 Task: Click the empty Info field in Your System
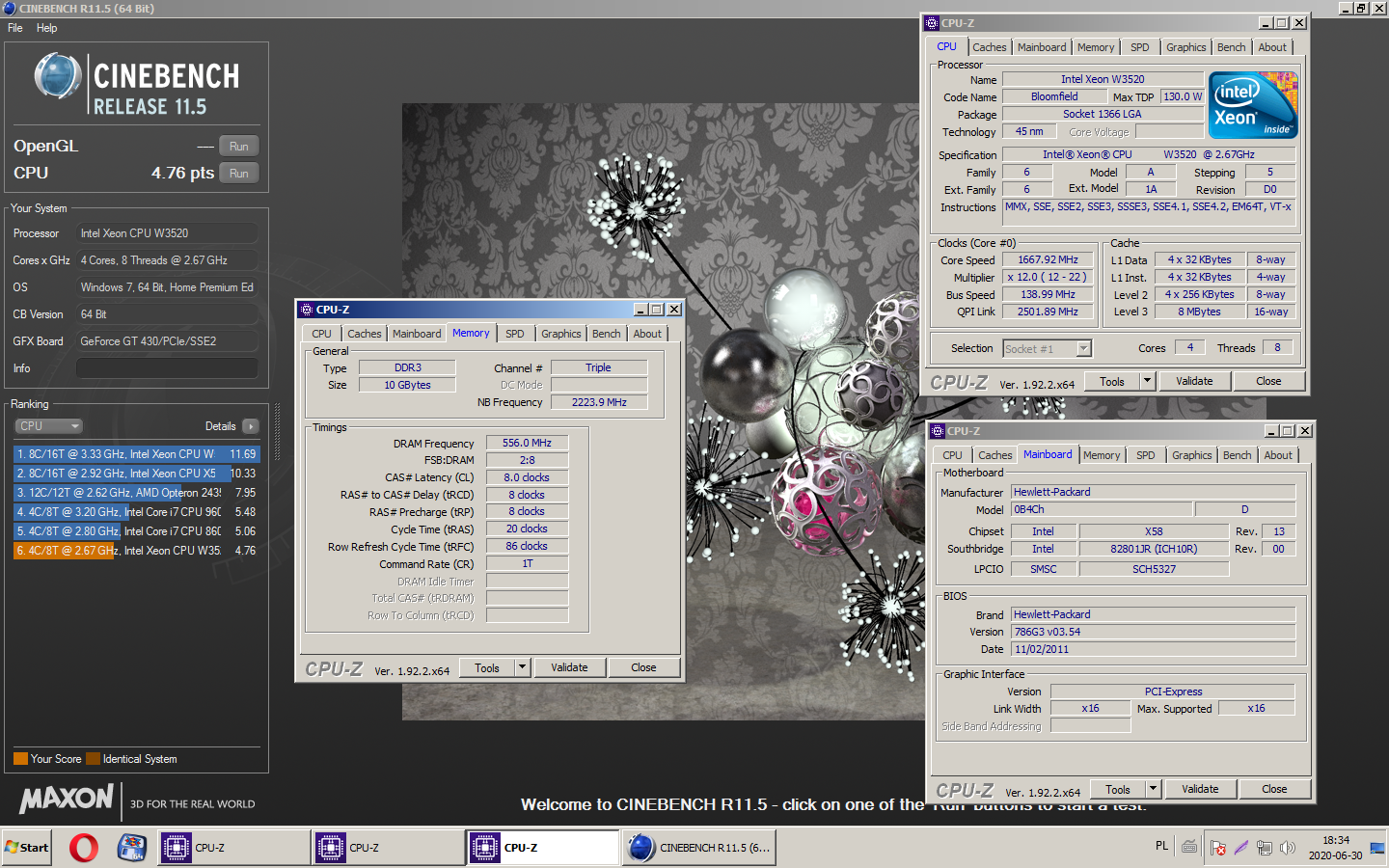coord(167,368)
